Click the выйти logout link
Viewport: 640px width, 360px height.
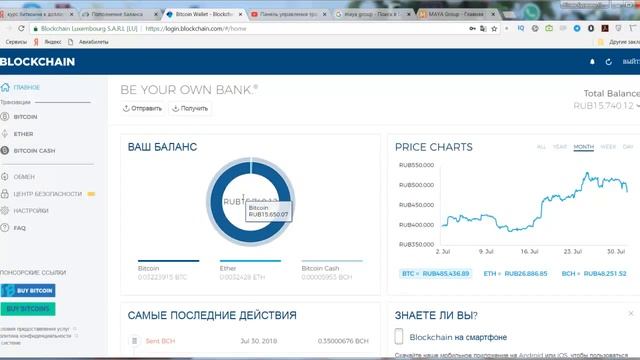(631, 62)
